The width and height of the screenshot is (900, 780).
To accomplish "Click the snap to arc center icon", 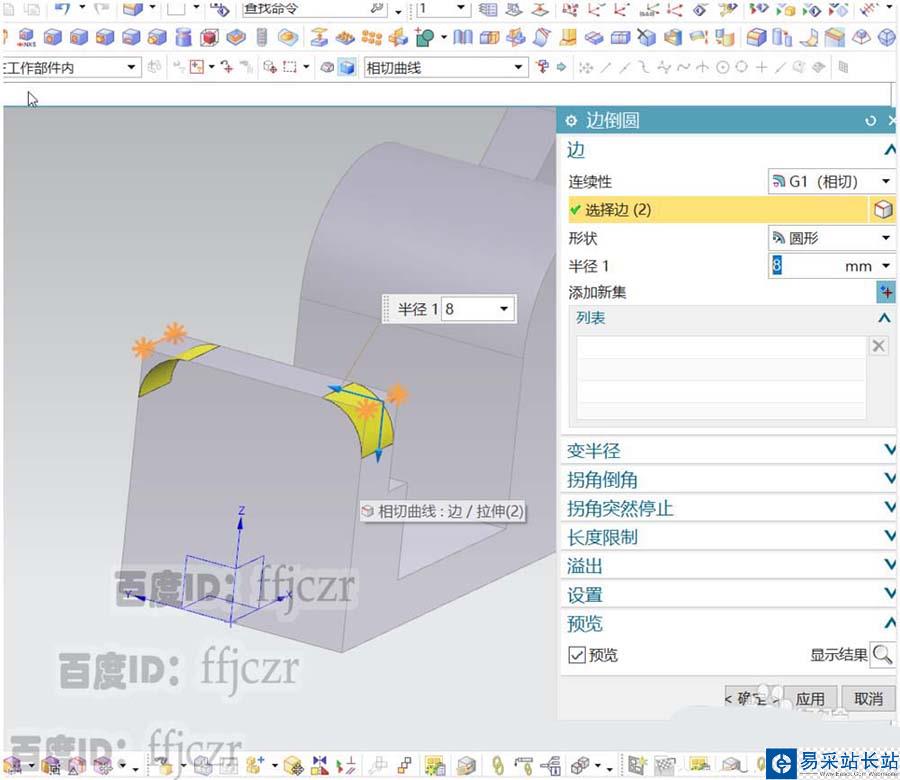I will (x=723, y=68).
